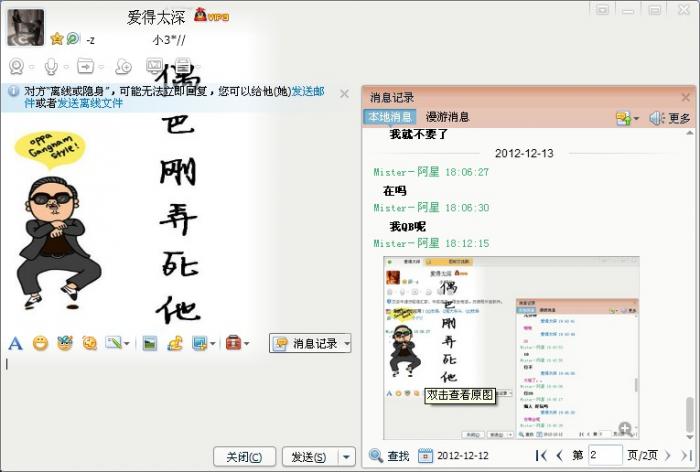This screenshot has width=700, height=472.
Task: Click the red VIP badge icon
Action: pos(212,16)
